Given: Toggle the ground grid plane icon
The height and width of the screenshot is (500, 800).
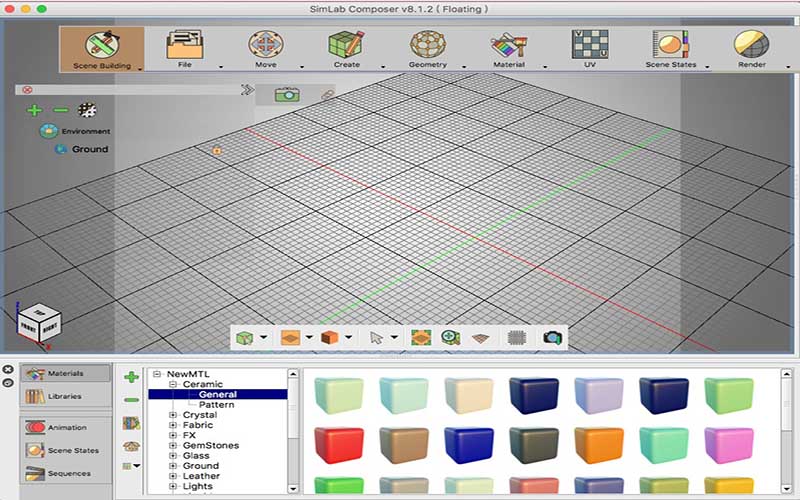Looking at the screenshot, I should click(x=481, y=338).
